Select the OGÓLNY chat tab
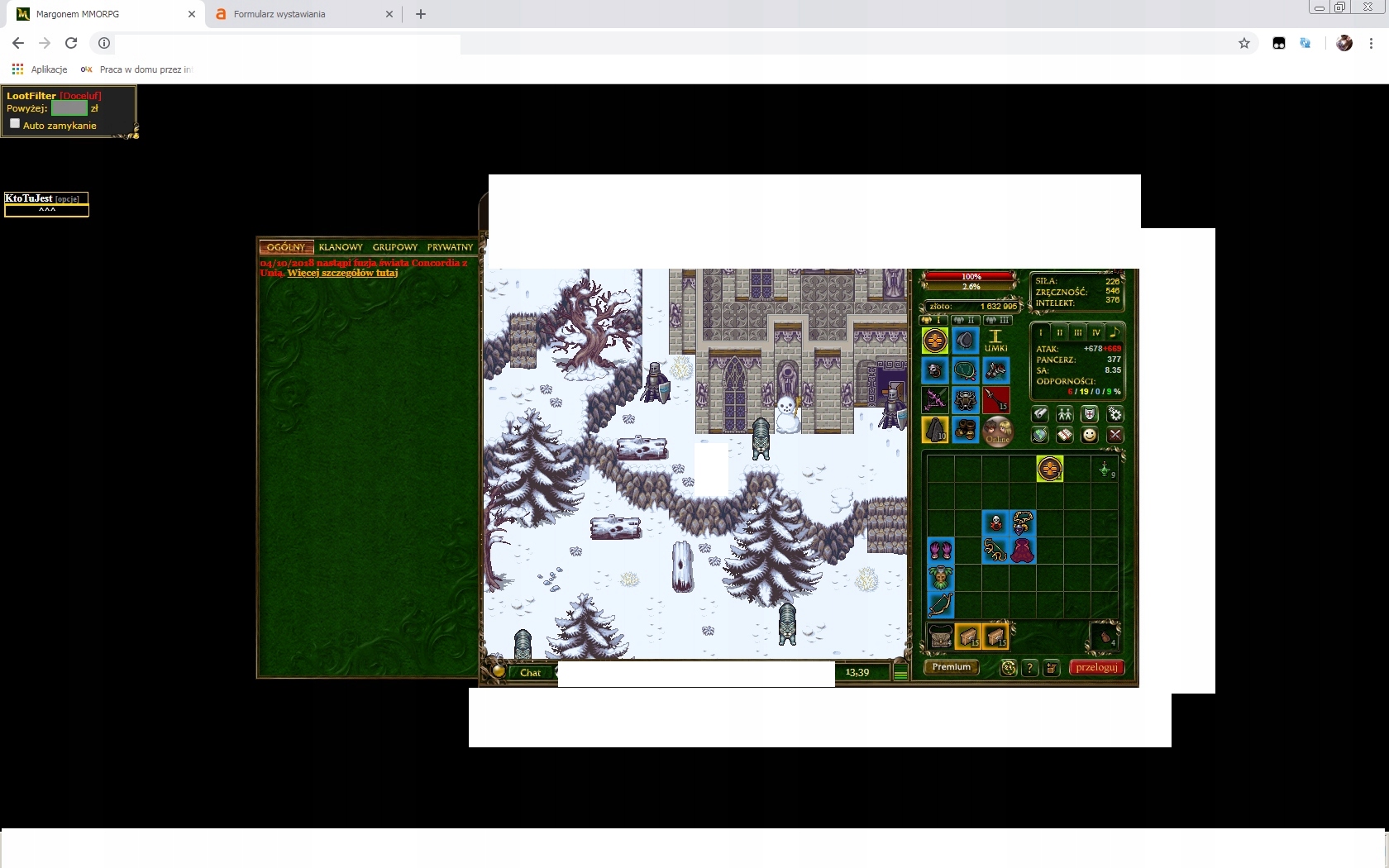This screenshot has height=868, width=1389. tap(286, 247)
